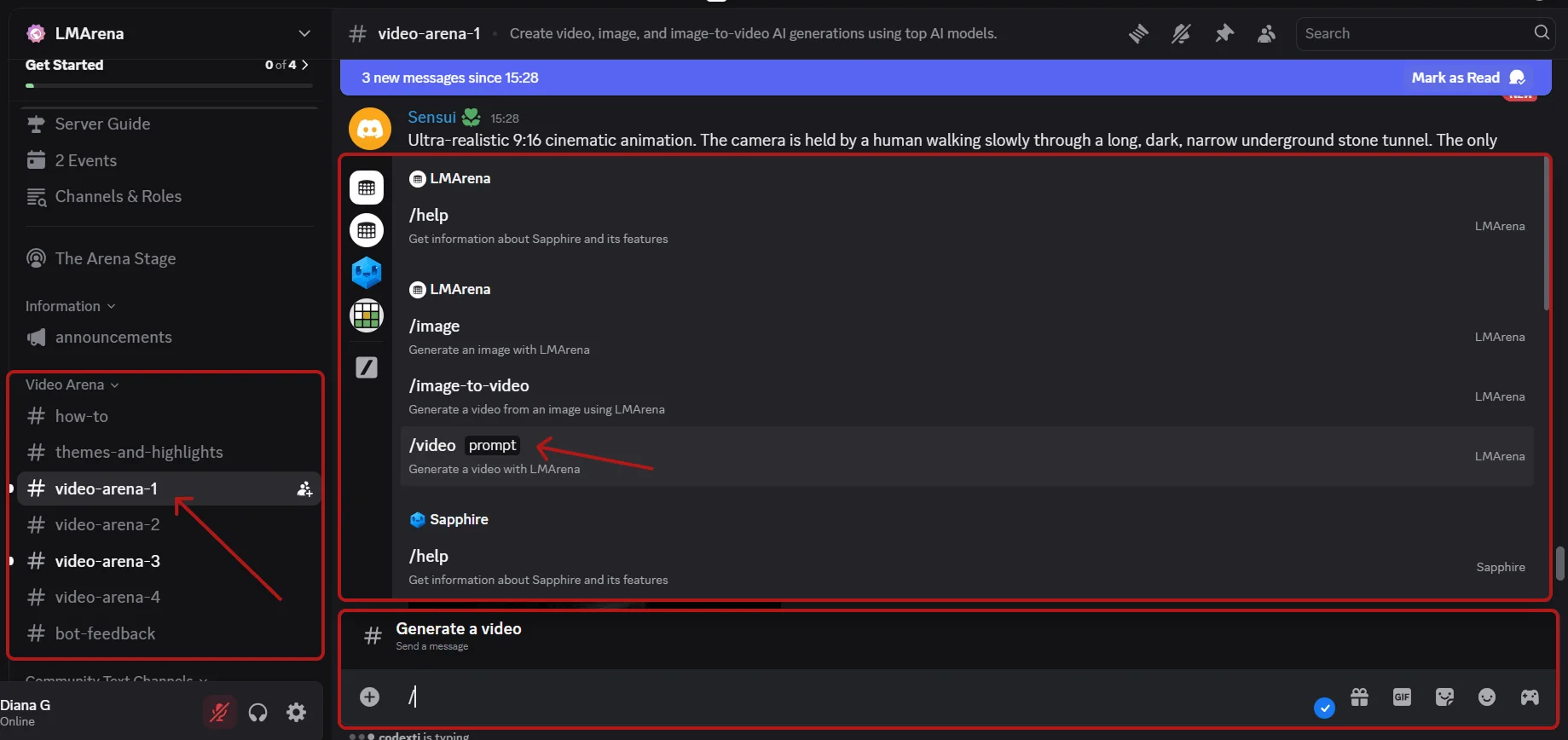The height and width of the screenshot is (740, 1568).
Task: Open the gift icon in message box
Action: (x=1359, y=697)
